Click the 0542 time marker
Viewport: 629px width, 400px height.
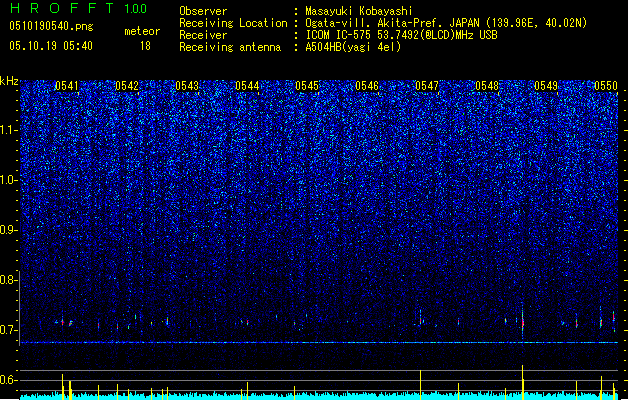tap(127, 86)
